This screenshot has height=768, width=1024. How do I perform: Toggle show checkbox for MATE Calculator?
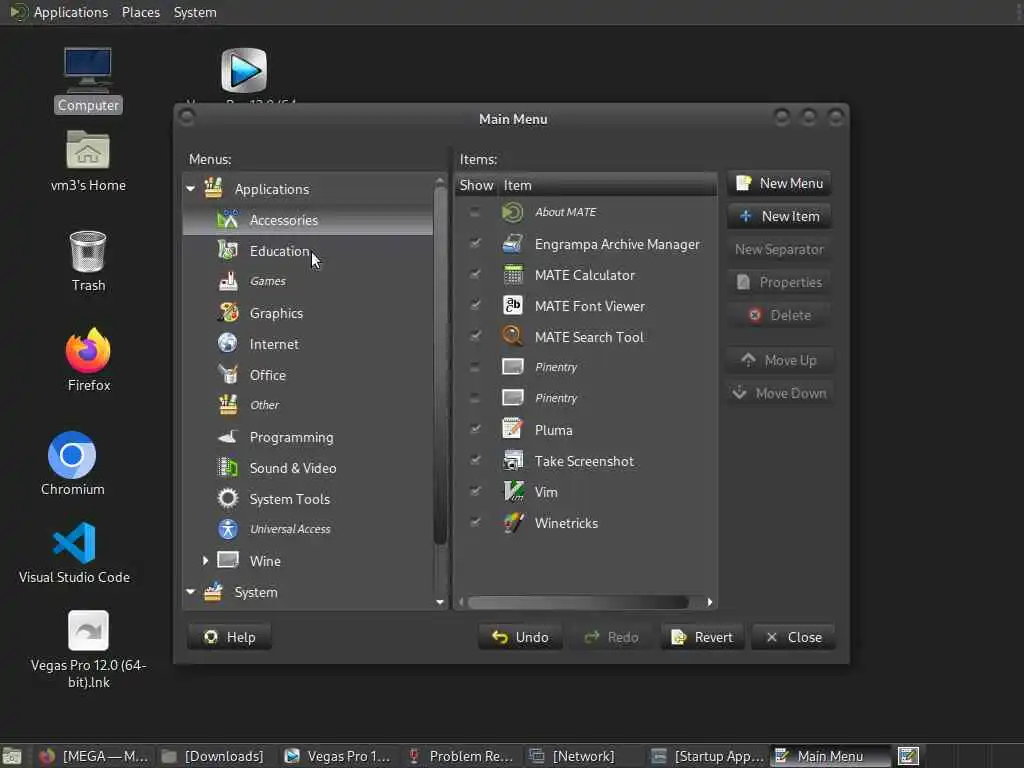[475, 275]
